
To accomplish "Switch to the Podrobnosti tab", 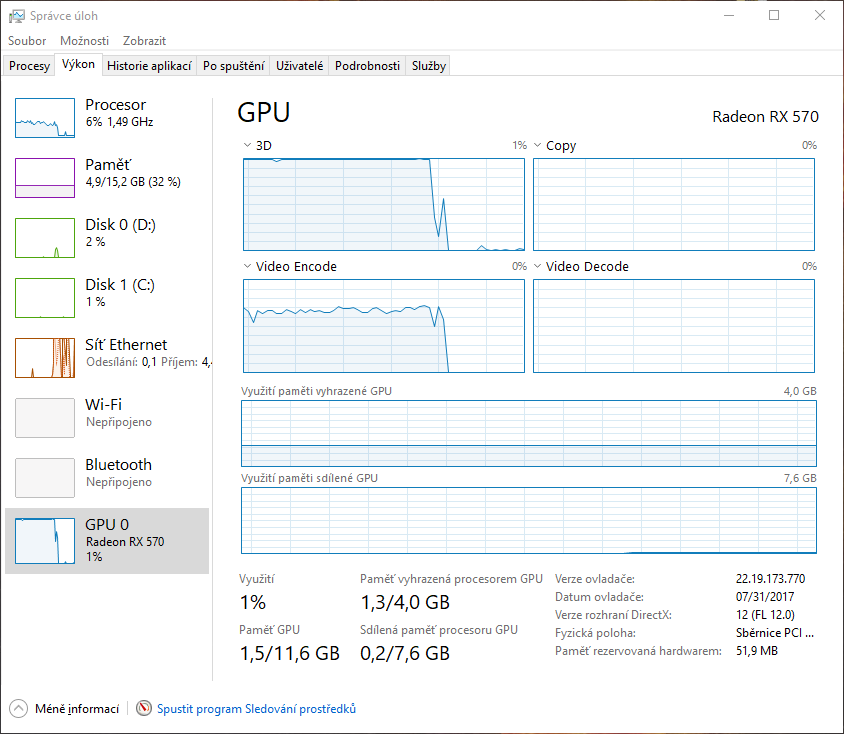I will click(x=367, y=66).
